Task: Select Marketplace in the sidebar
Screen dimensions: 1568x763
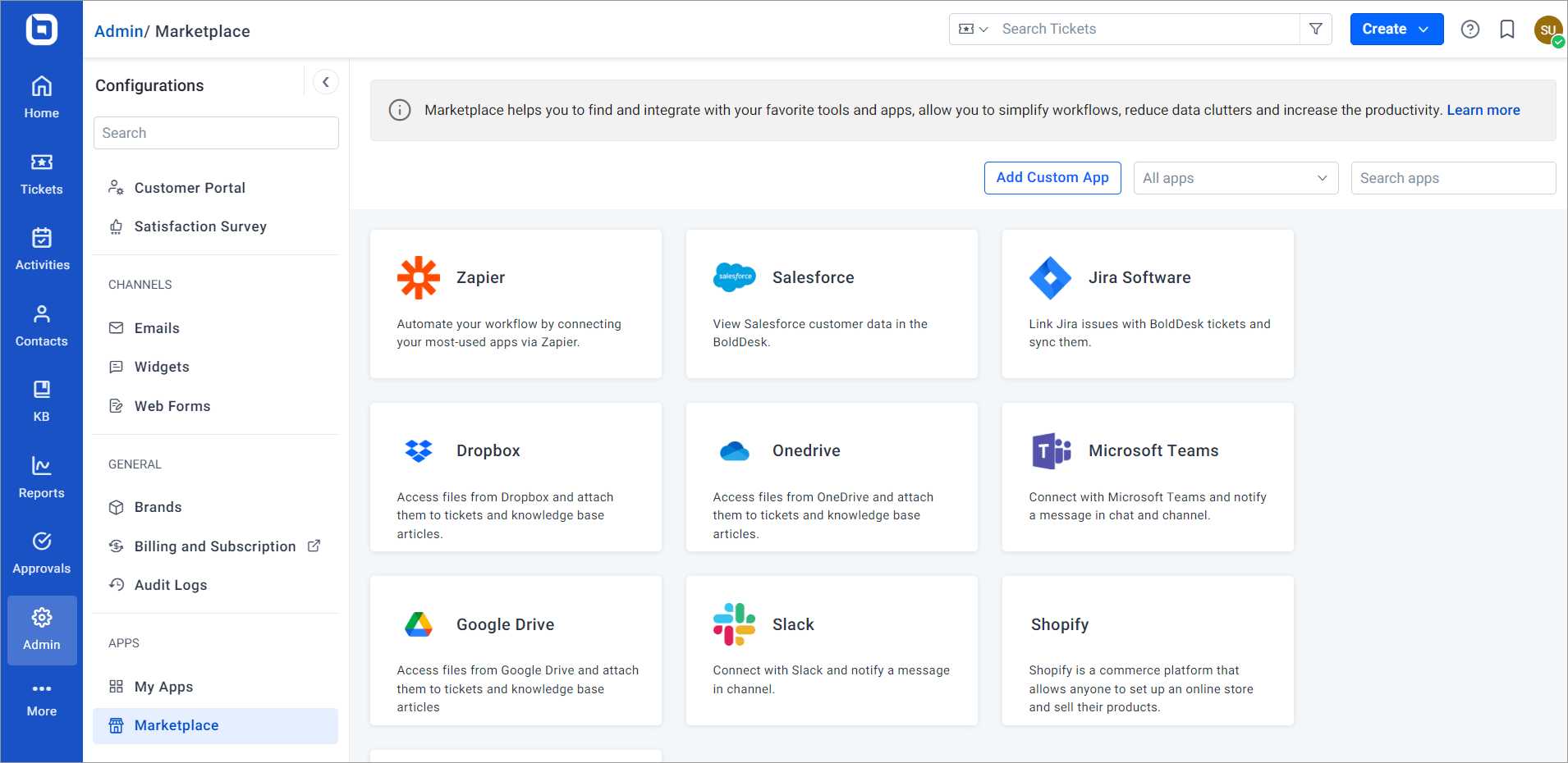Action: pos(216,726)
